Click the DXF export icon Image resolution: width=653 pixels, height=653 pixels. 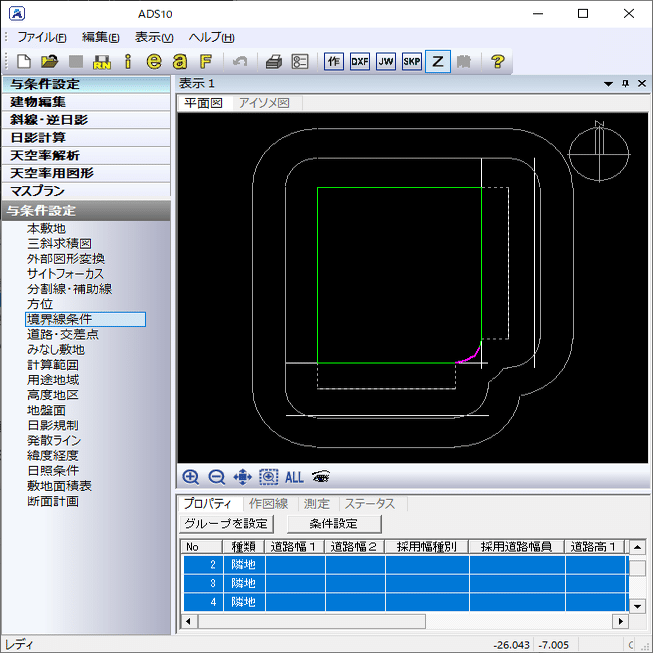coord(360,62)
